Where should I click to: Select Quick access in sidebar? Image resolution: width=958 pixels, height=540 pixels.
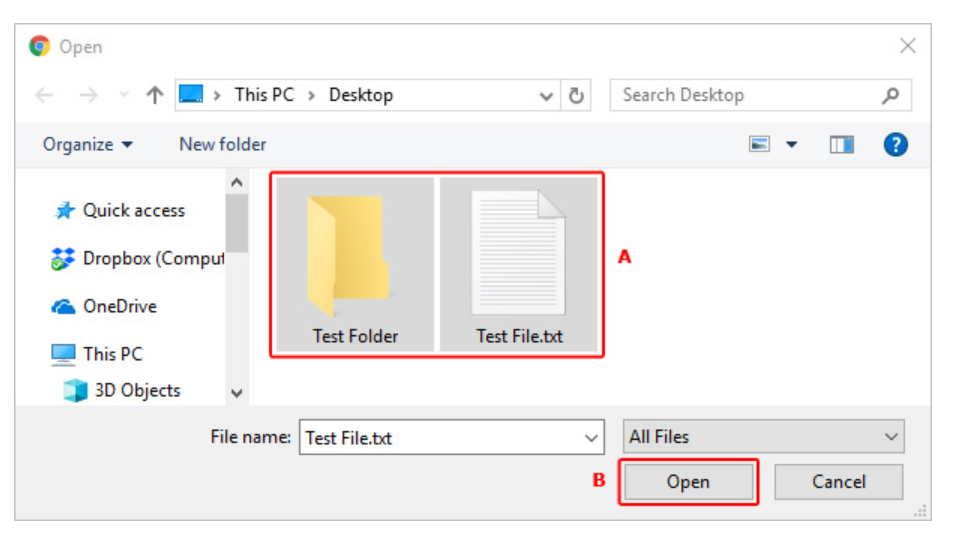coord(133,210)
